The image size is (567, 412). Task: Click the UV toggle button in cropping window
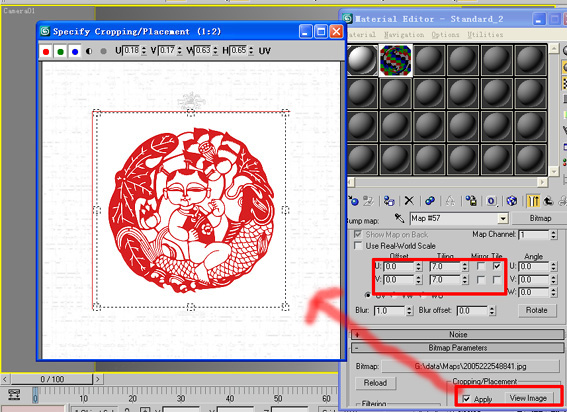(264, 51)
